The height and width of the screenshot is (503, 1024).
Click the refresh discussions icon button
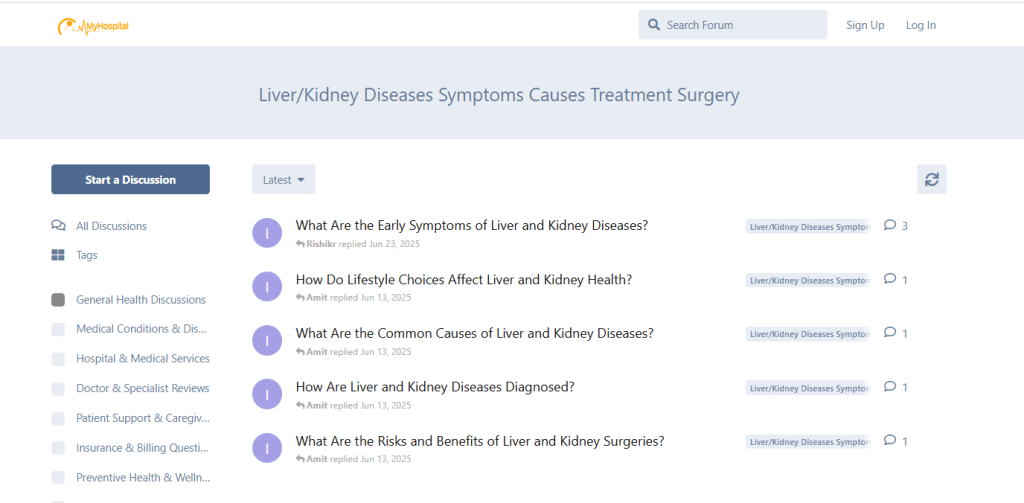[x=931, y=180]
